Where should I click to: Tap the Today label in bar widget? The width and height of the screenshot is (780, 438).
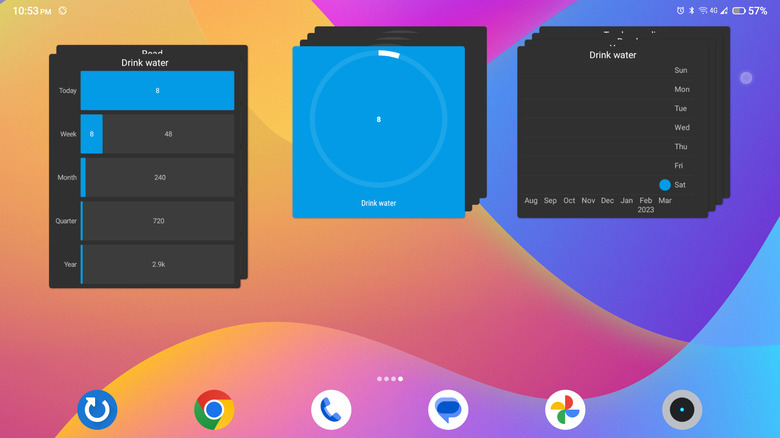click(x=68, y=91)
